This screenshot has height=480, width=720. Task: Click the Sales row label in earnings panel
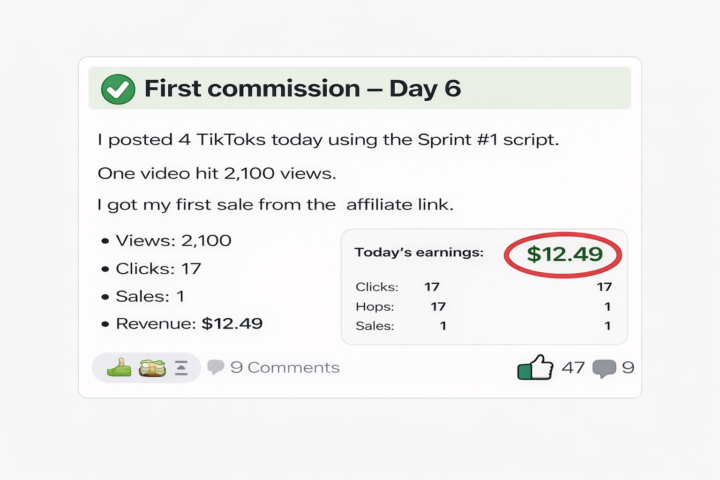(375, 325)
